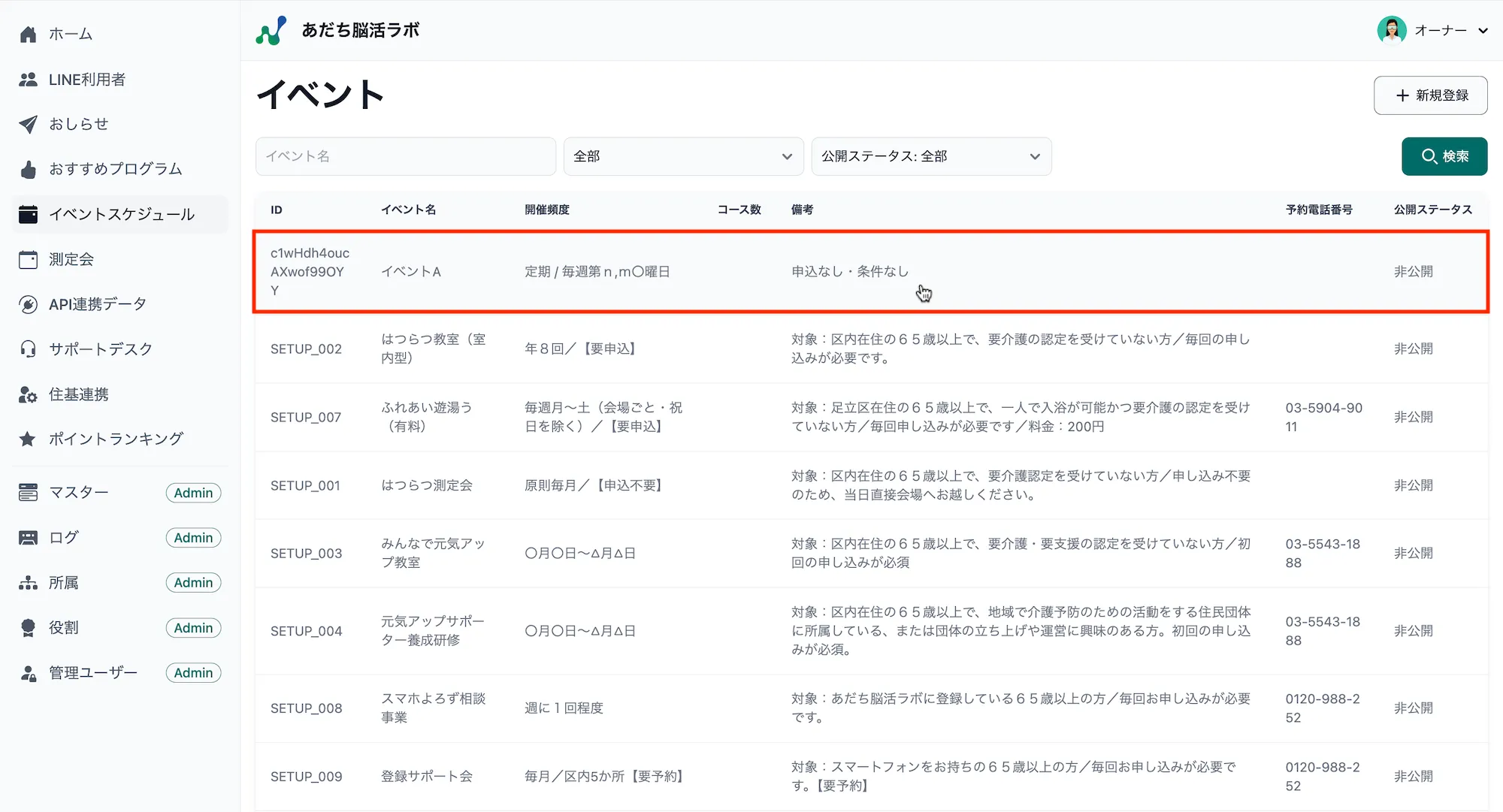Select ポイントランキング in the sidebar
This screenshot has height=812, width=1503.
(115, 438)
